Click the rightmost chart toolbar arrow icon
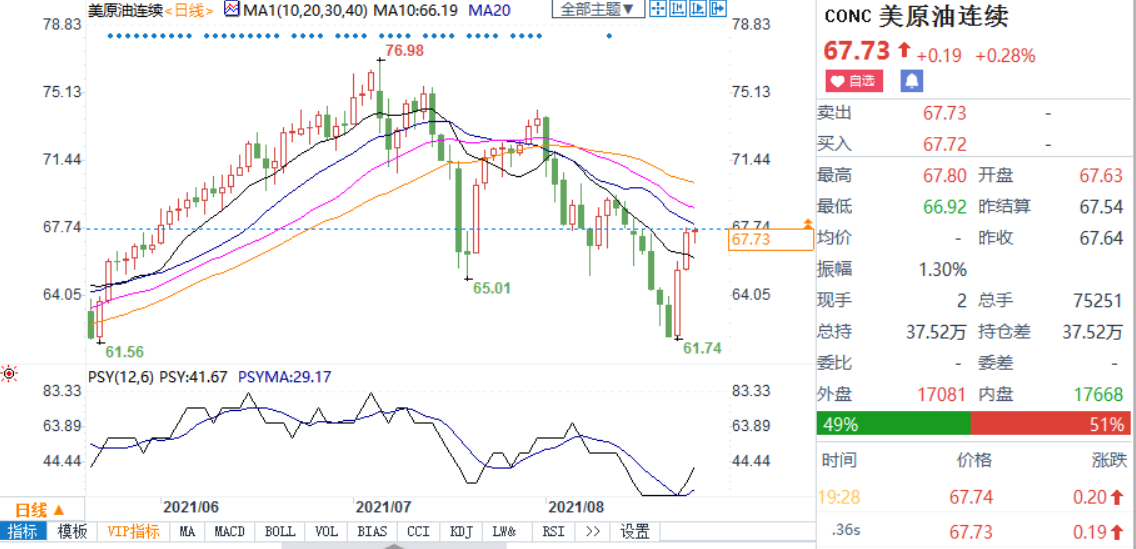Screen dimensions: 1136x549 (x=717, y=10)
